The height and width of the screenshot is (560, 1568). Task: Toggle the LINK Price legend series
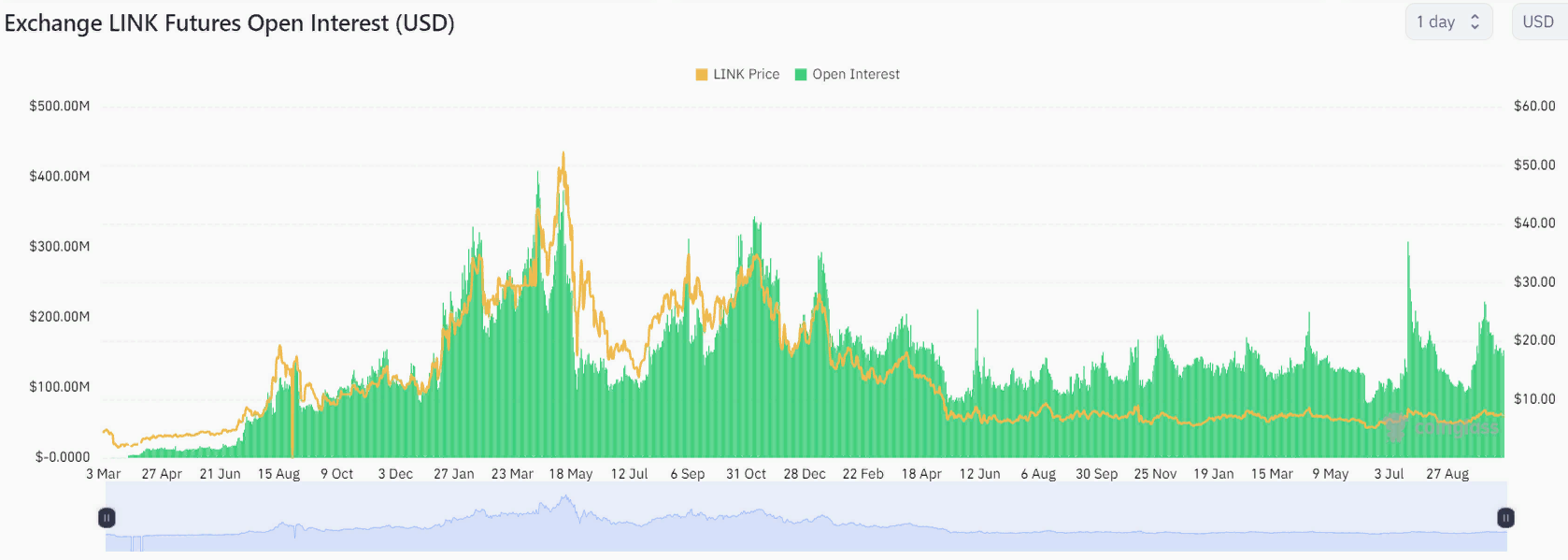[x=746, y=74]
